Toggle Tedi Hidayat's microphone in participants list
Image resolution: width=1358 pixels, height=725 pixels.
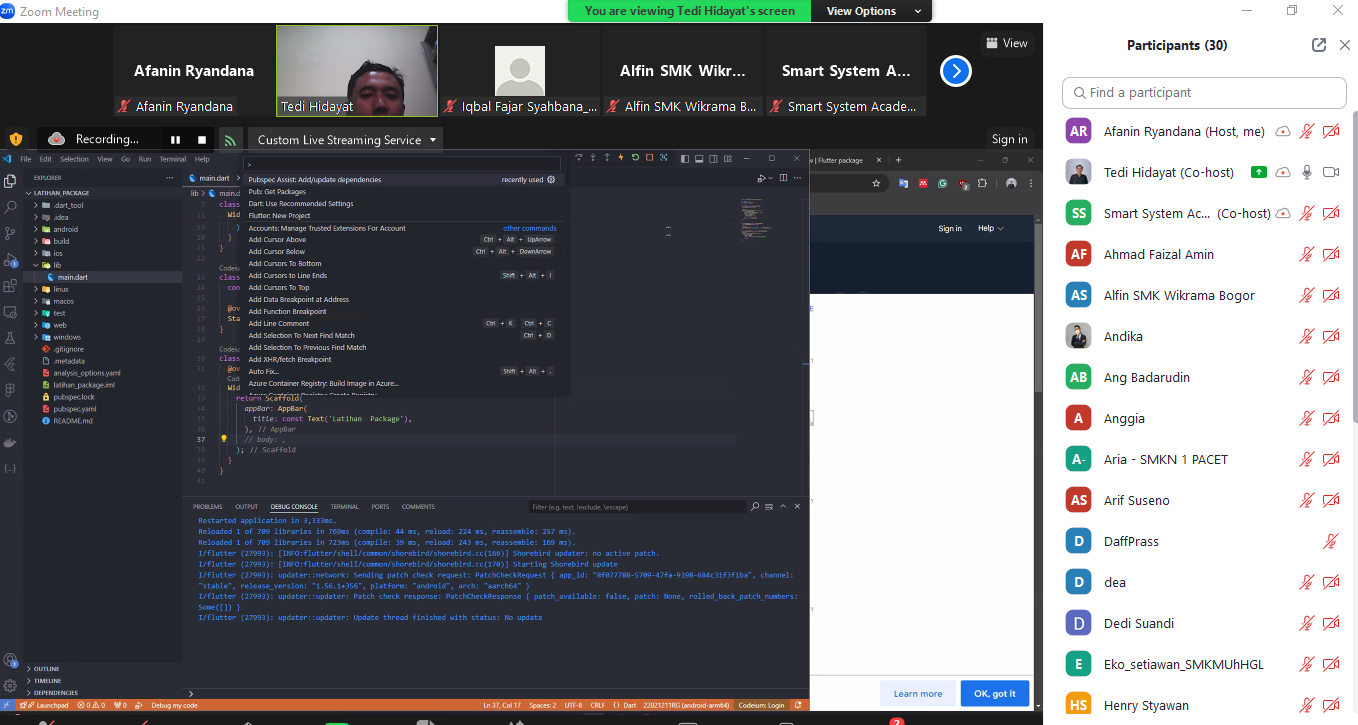point(1306,172)
